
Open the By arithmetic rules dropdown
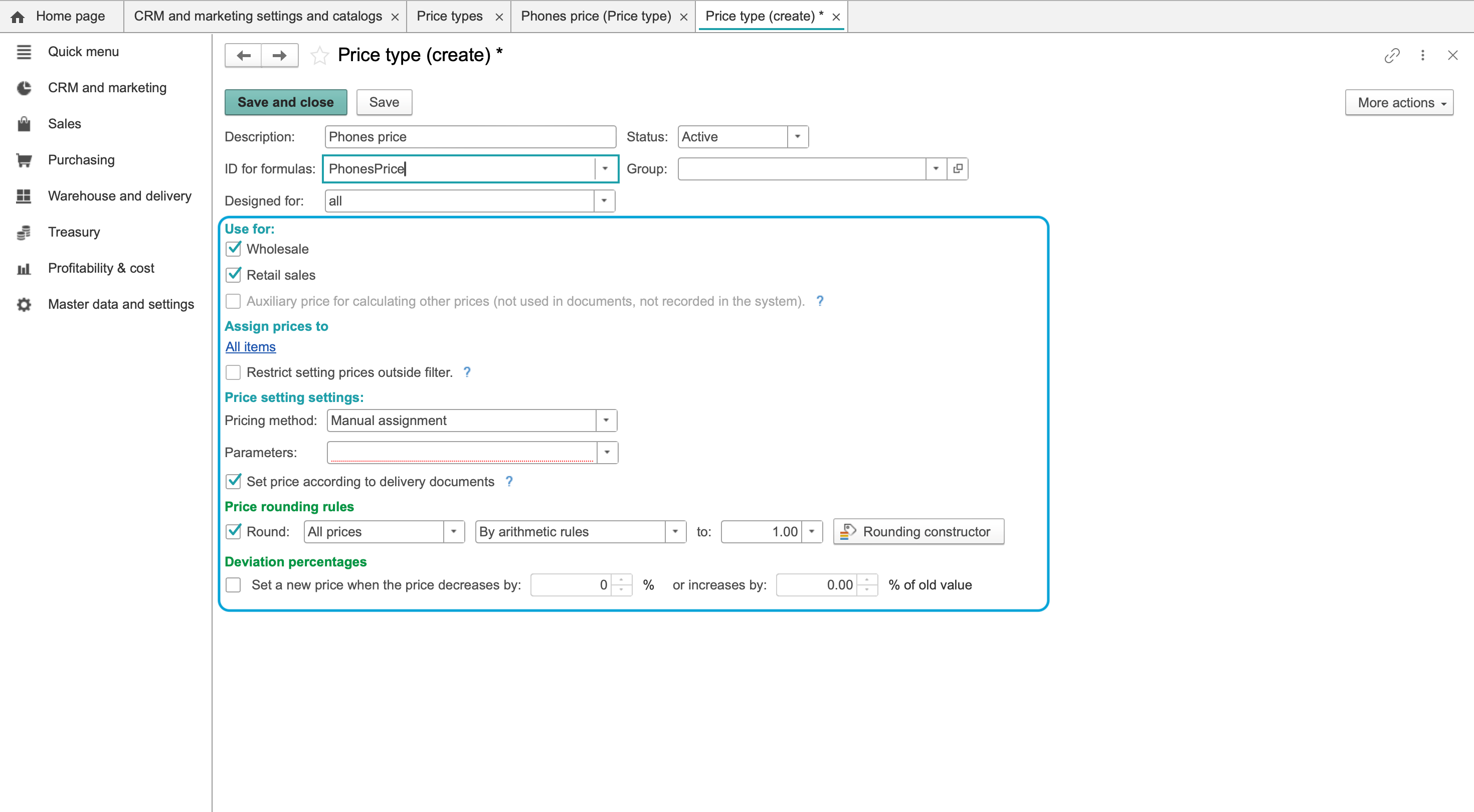coord(675,532)
